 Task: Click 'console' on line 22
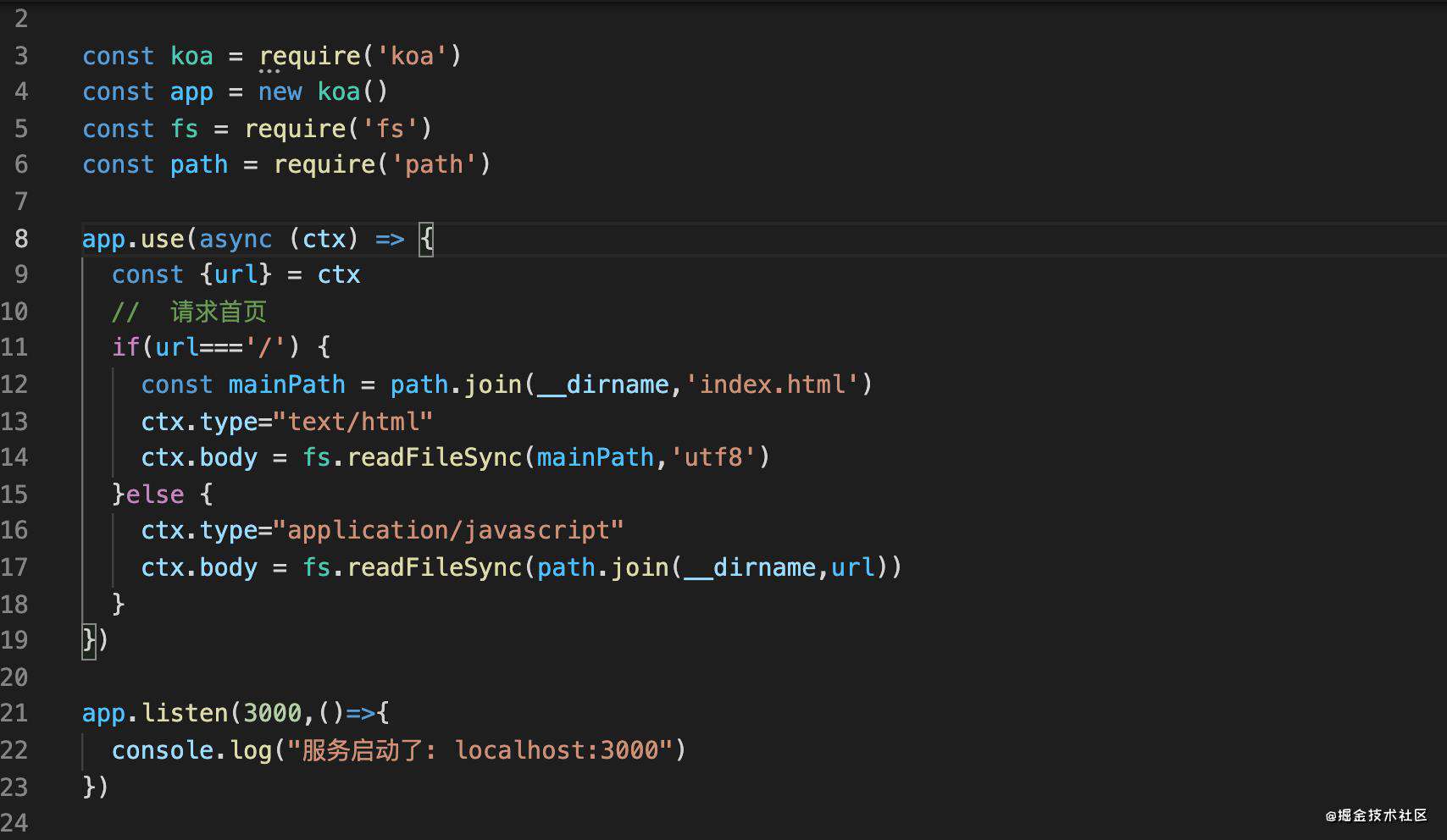[163, 750]
